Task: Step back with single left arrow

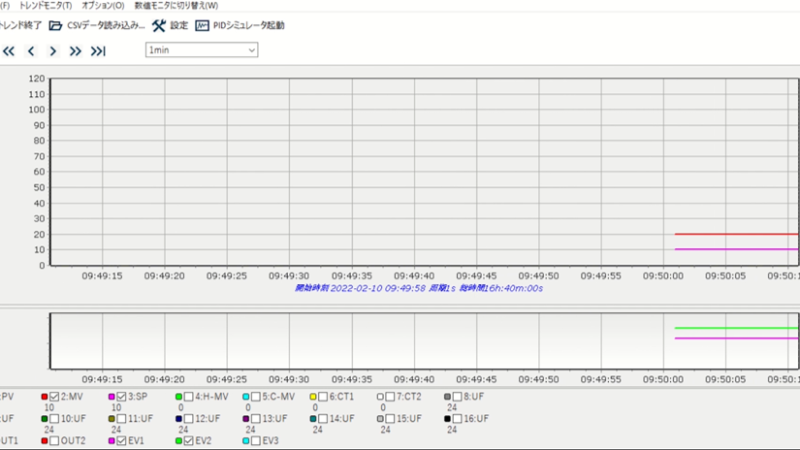Action: pyautogui.click(x=31, y=51)
